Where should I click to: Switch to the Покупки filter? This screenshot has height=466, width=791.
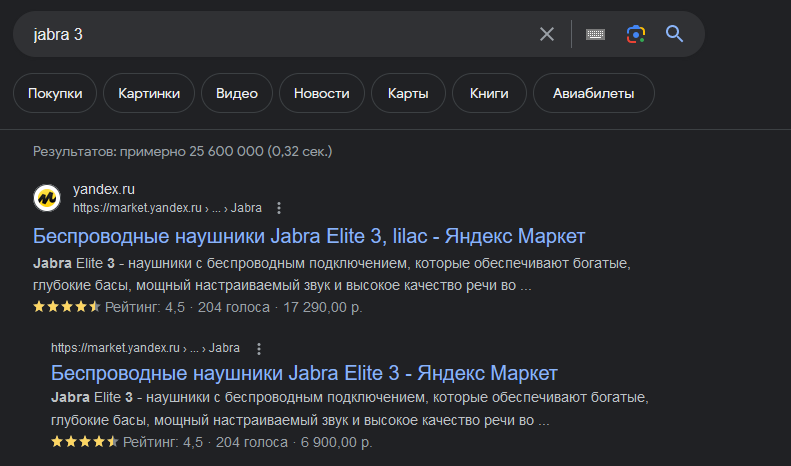coord(55,94)
